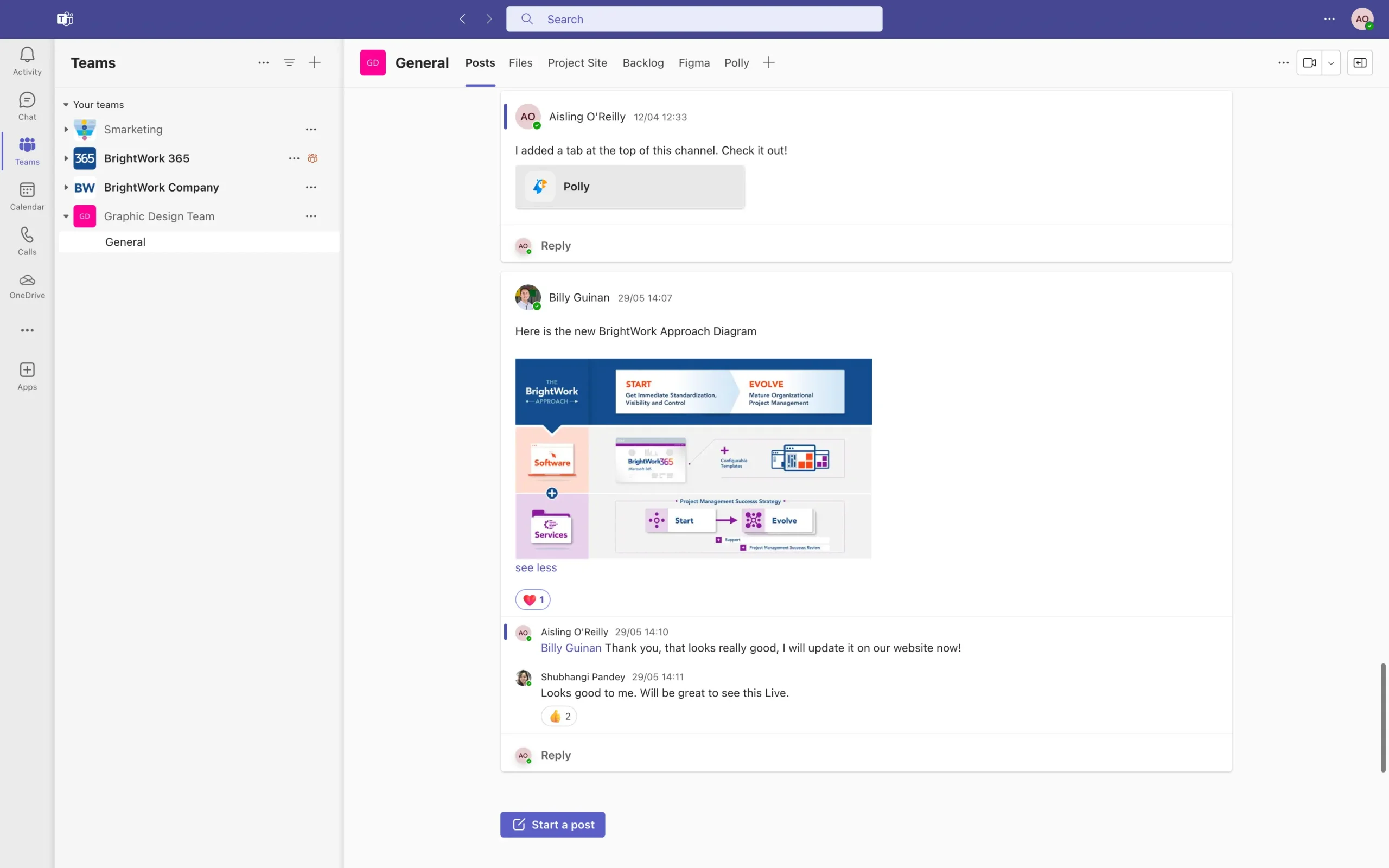Click the Start a post button

pyautogui.click(x=552, y=825)
